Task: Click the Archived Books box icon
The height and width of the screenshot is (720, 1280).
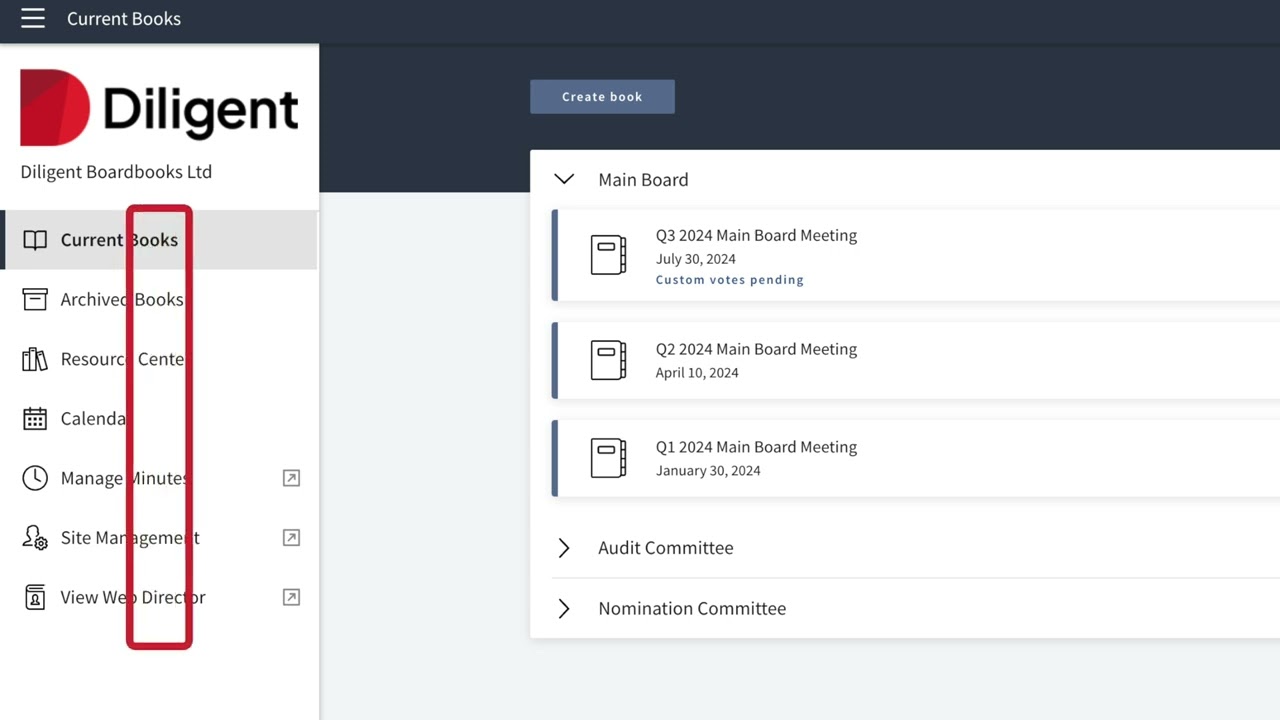Action: [35, 299]
